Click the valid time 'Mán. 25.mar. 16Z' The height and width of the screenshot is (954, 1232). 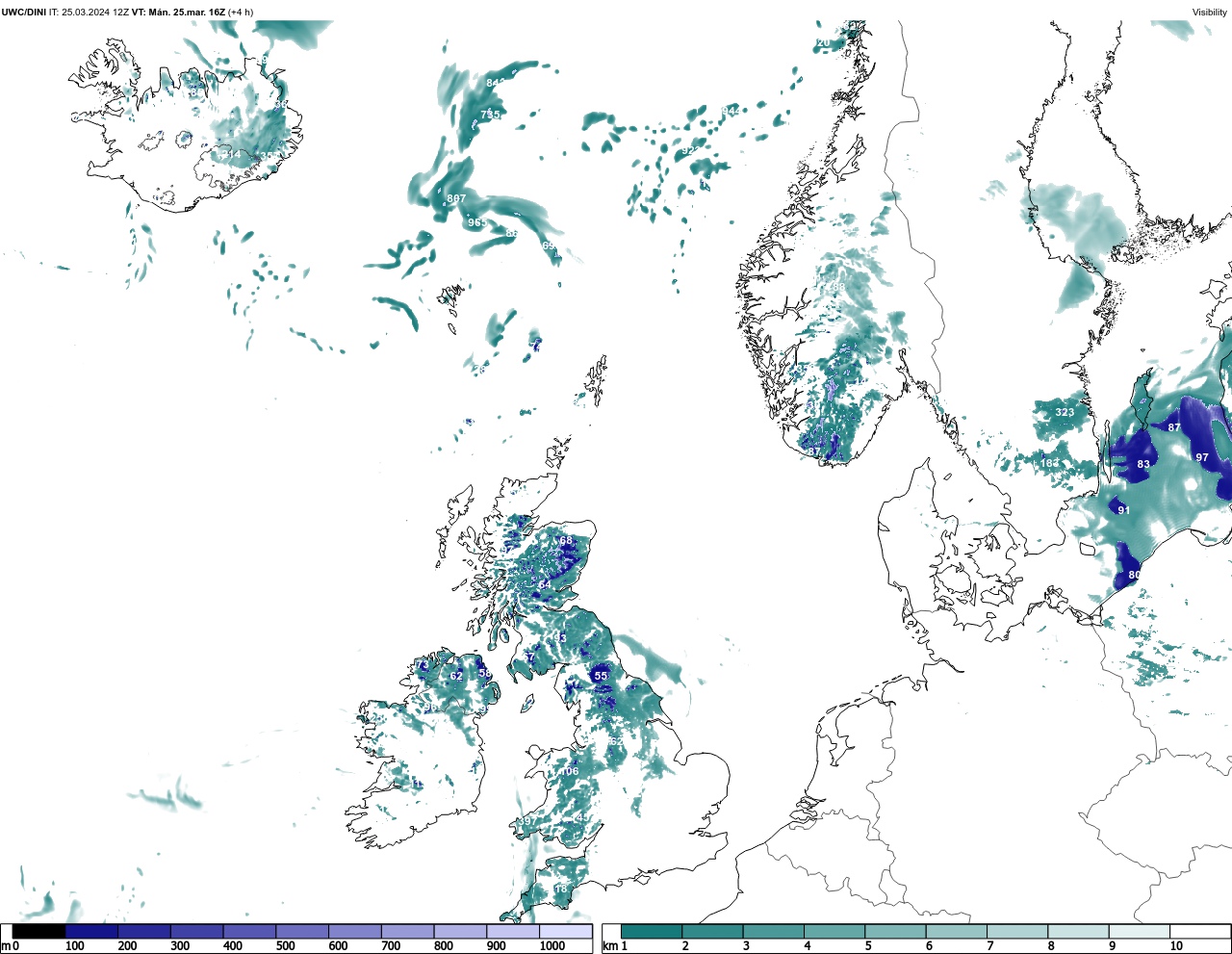pos(188,13)
